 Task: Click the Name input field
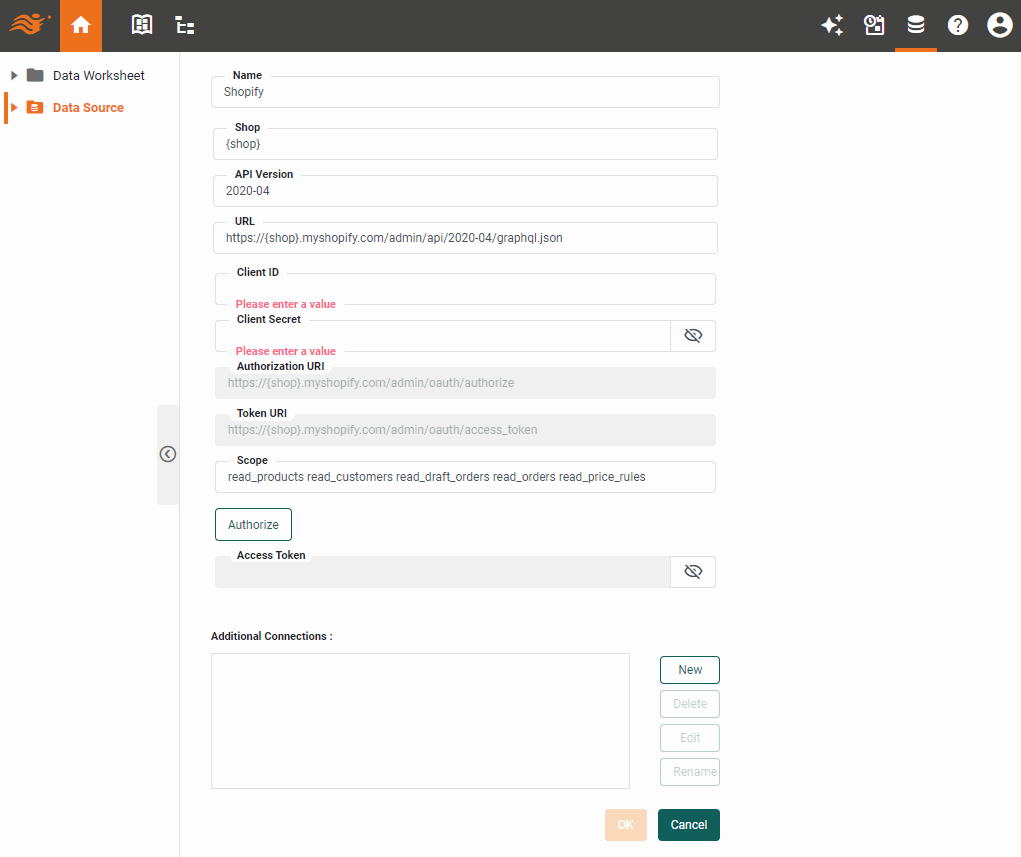[x=465, y=92]
